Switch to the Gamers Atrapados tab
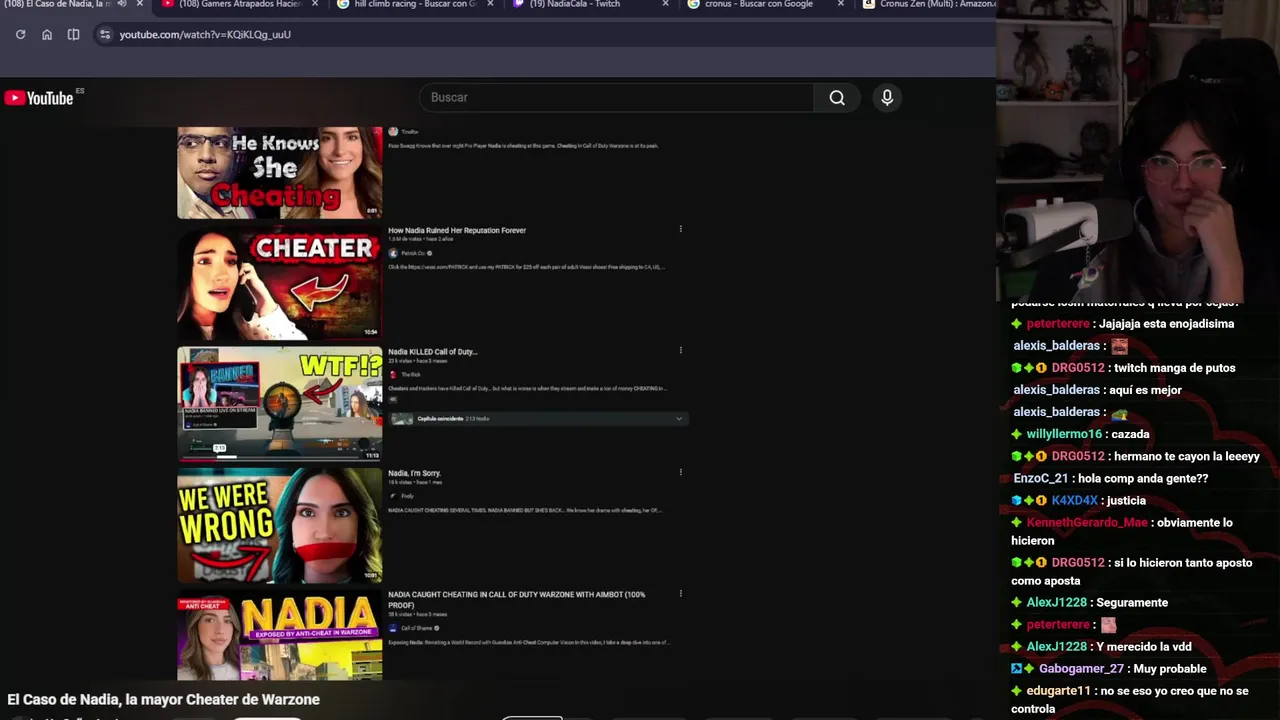The width and height of the screenshot is (1280, 720). [240, 4]
